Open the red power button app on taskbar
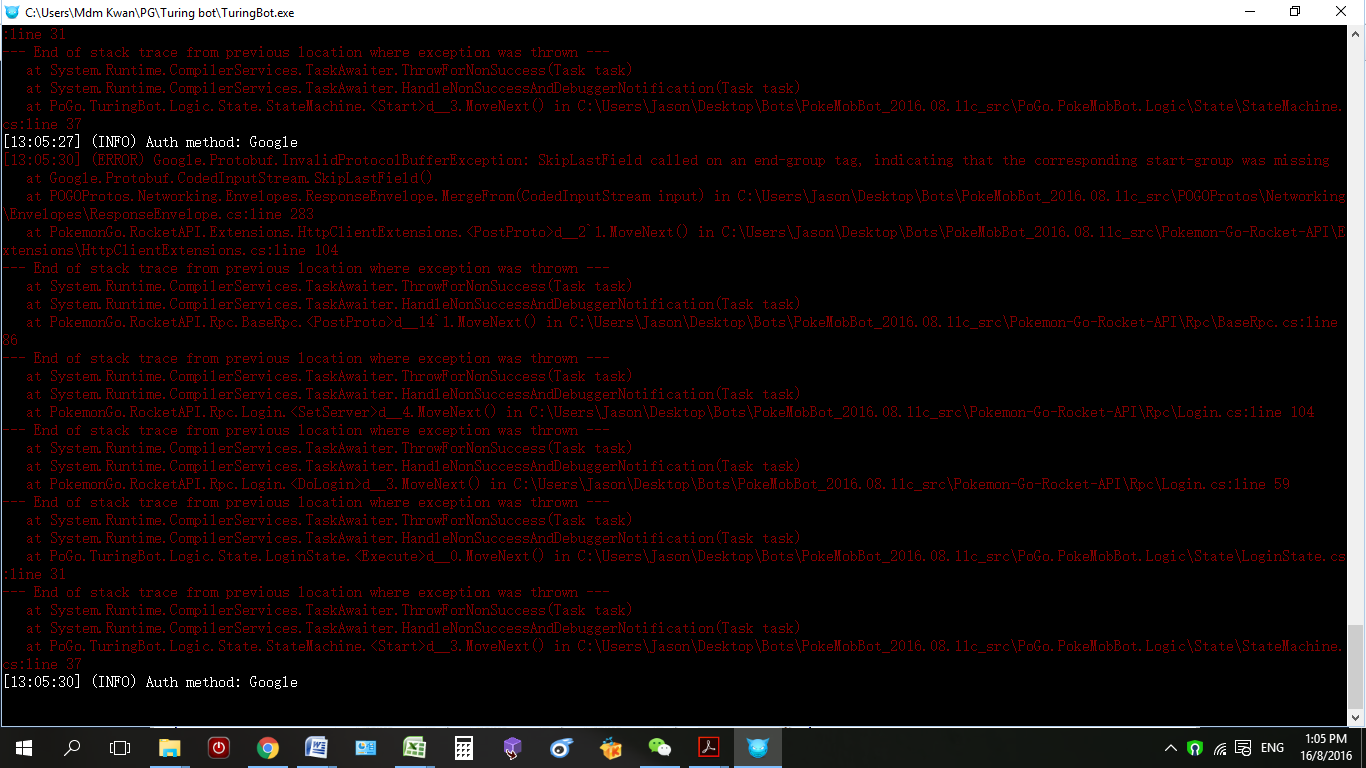This screenshot has height=768, width=1366. 219,747
